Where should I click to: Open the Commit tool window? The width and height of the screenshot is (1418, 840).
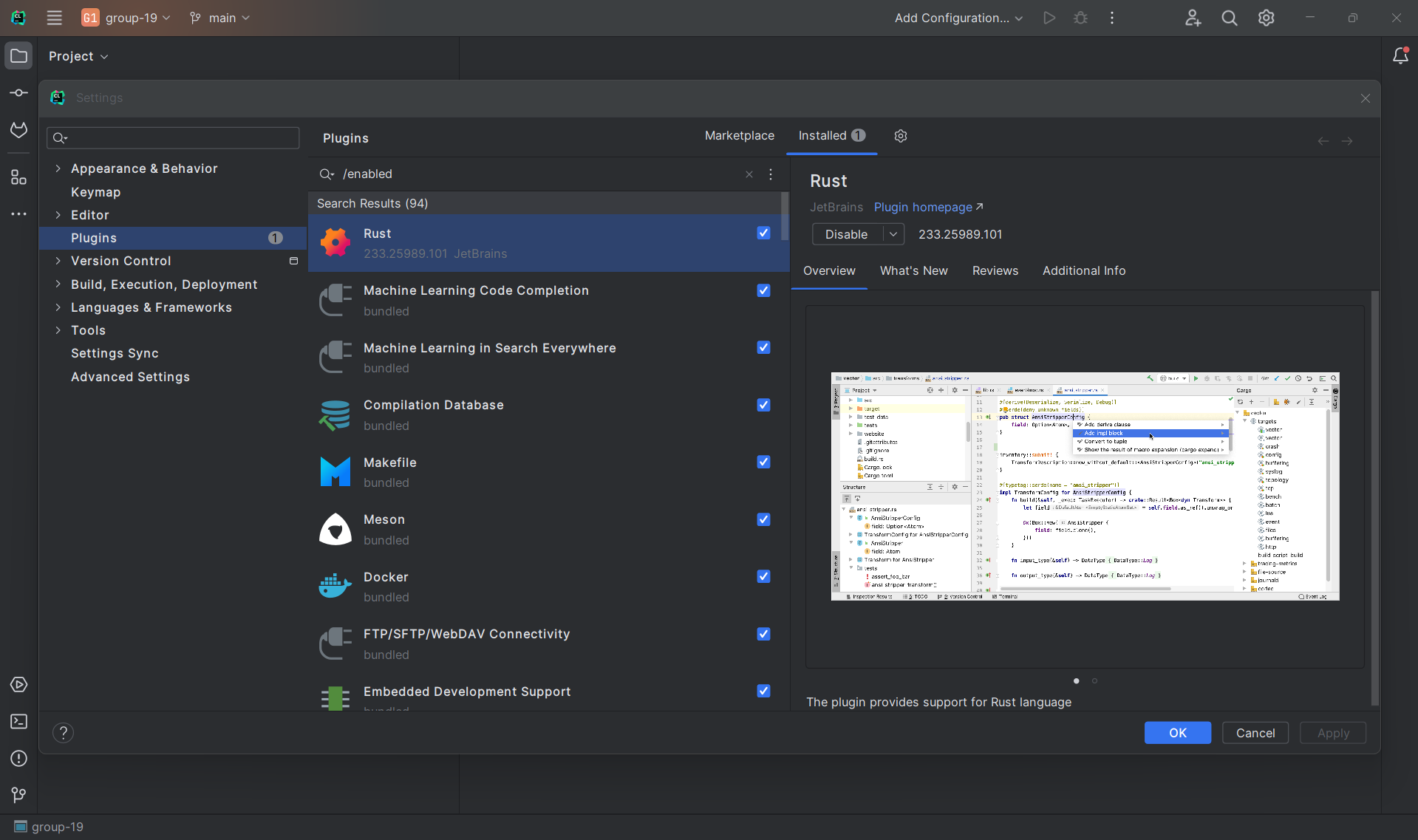pos(19,93)
